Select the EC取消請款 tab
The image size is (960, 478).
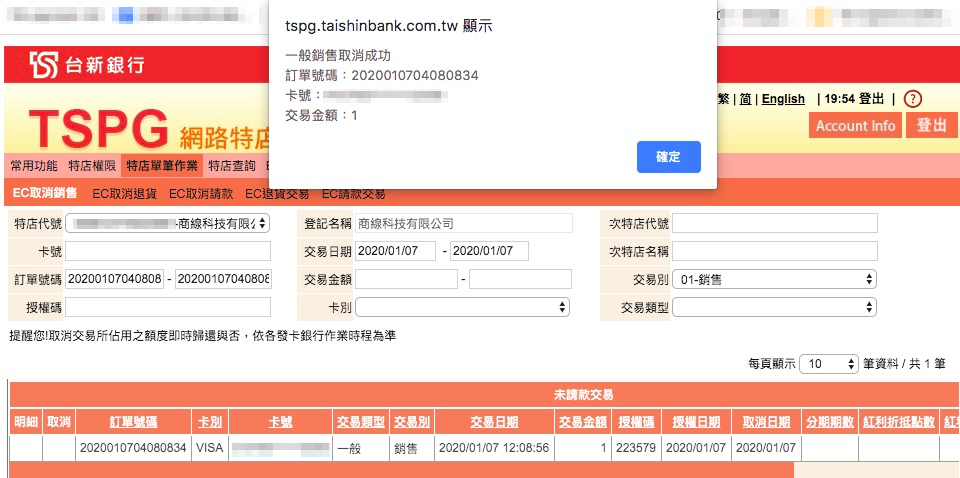tap(201, 193)
